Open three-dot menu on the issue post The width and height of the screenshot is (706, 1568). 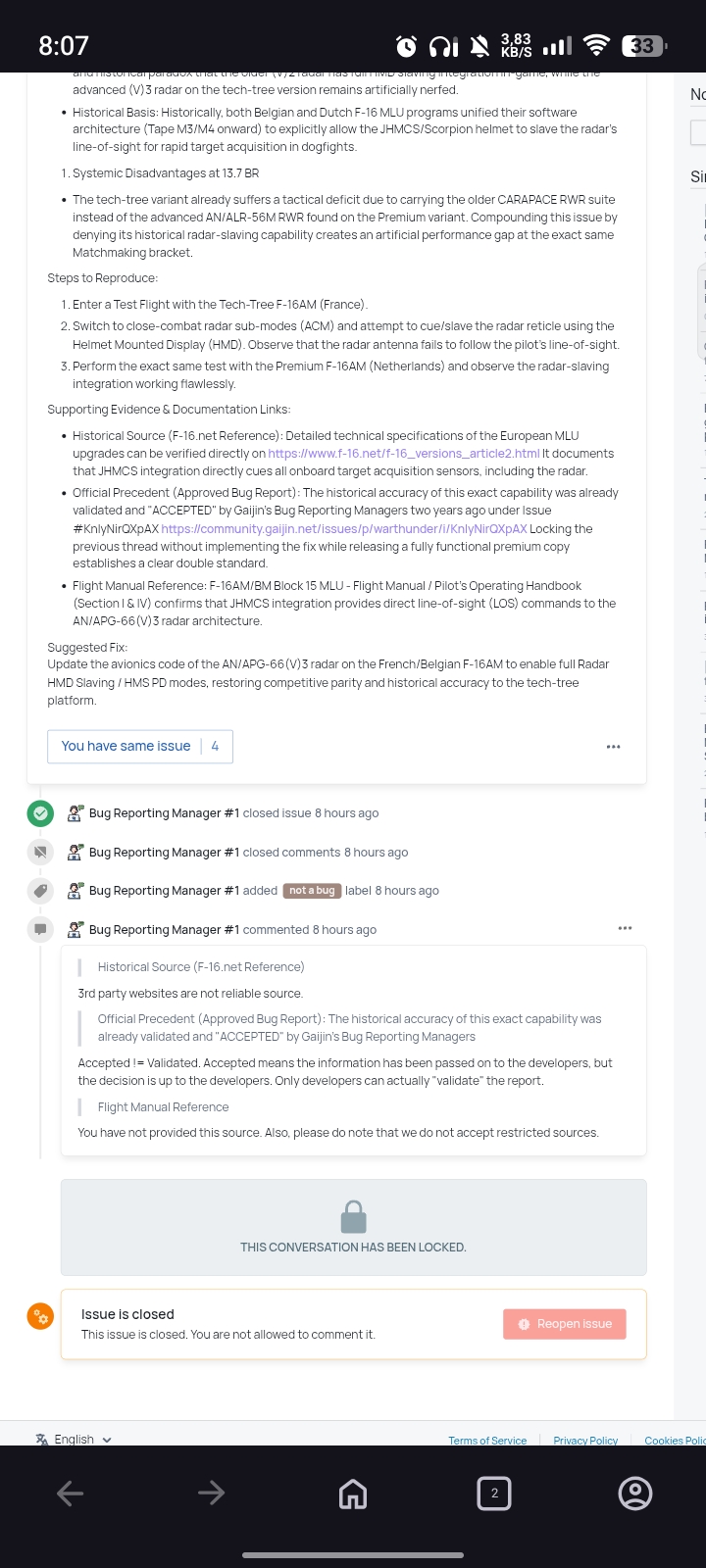[614, 747]
